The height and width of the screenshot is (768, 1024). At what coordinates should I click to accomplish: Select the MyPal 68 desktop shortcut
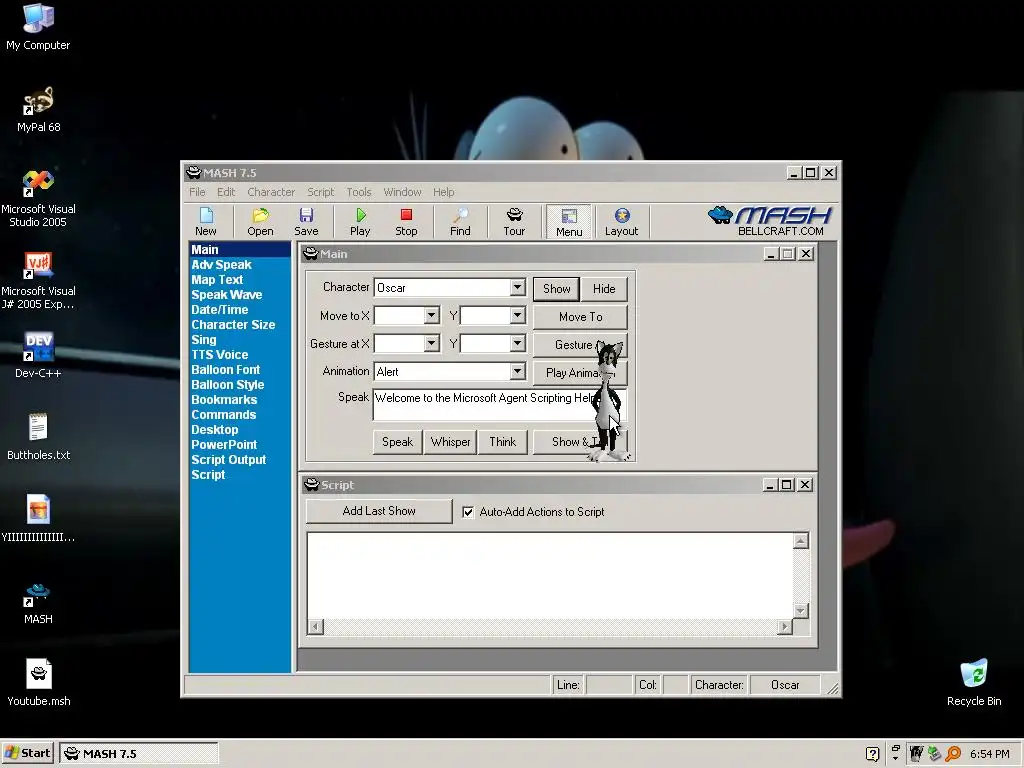coord(38,110)
